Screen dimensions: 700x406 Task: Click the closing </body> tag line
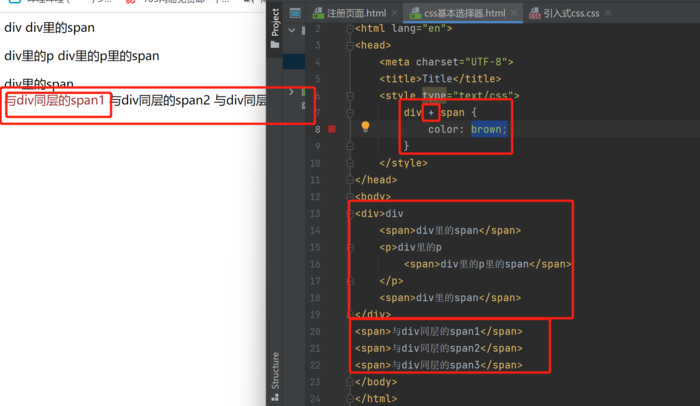(376, 382)
